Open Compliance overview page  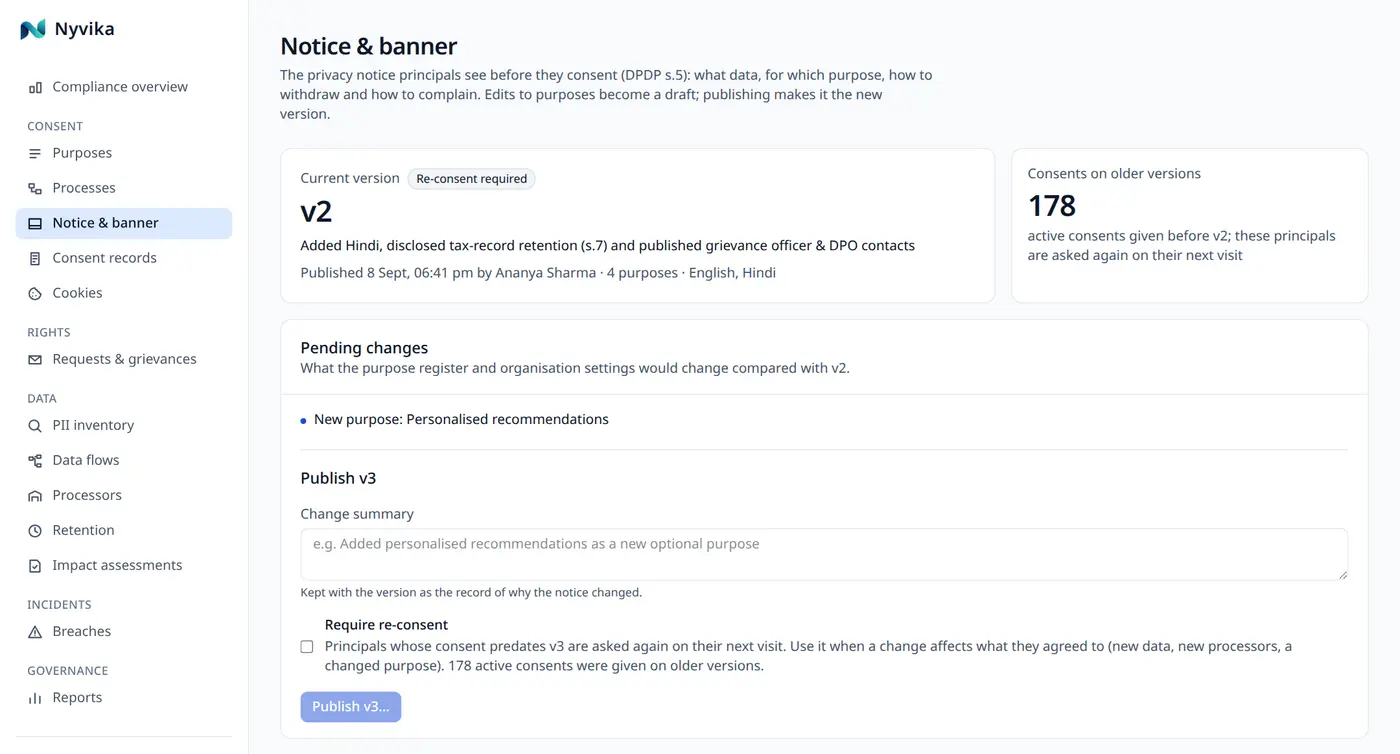pyautogui.click(x=124, y=87)
